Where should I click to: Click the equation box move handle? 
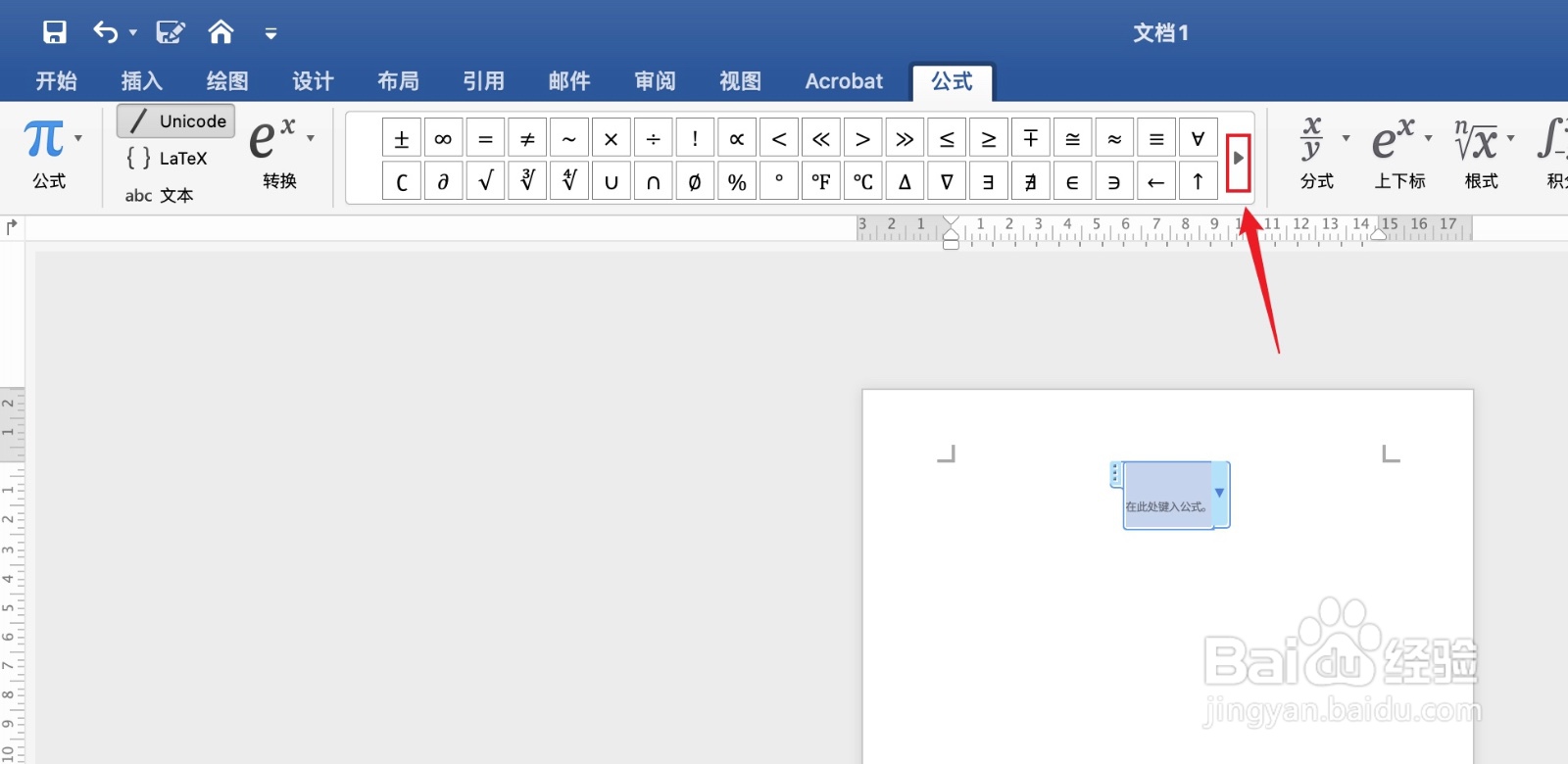1115,474
